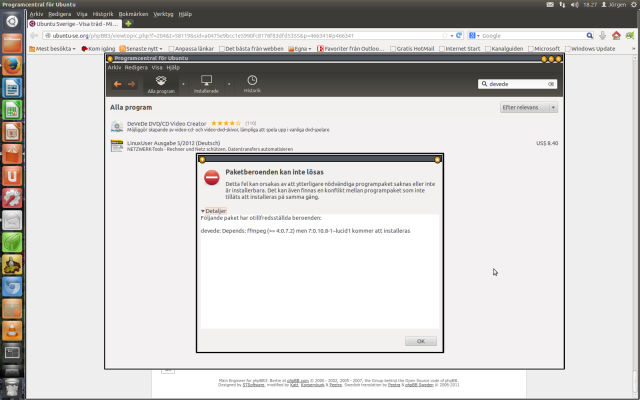
Task: Open Historik view in Programcentral
Action: click(x=252, y=84)
